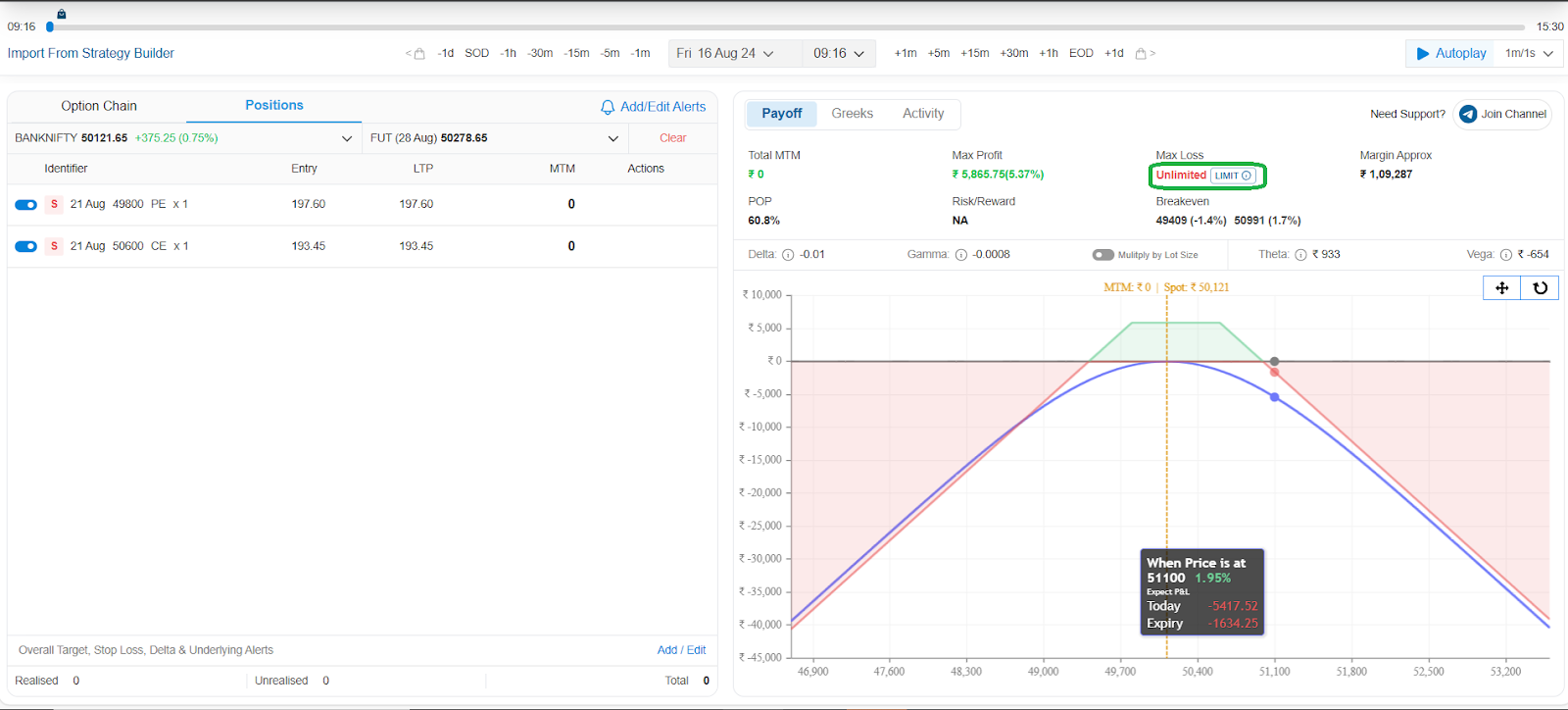Step back 30 minutes with -30m
The image size is (1568, 710).
coord(540,54)
